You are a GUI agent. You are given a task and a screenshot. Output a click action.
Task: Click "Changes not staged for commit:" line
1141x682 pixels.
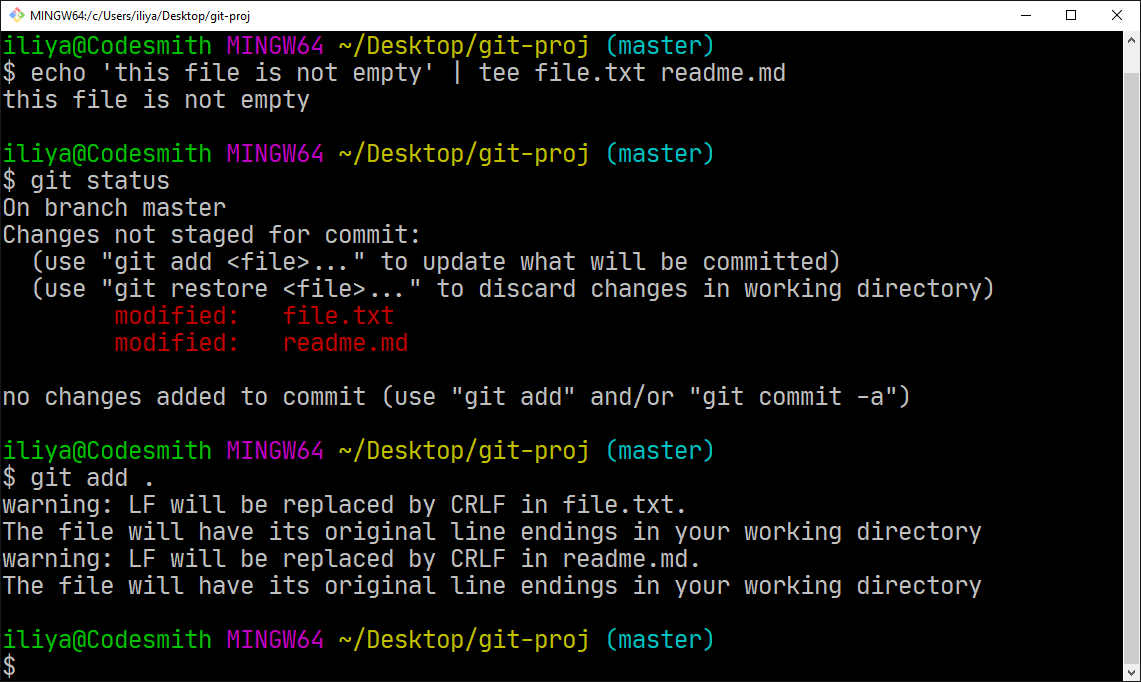pos(212,235)
